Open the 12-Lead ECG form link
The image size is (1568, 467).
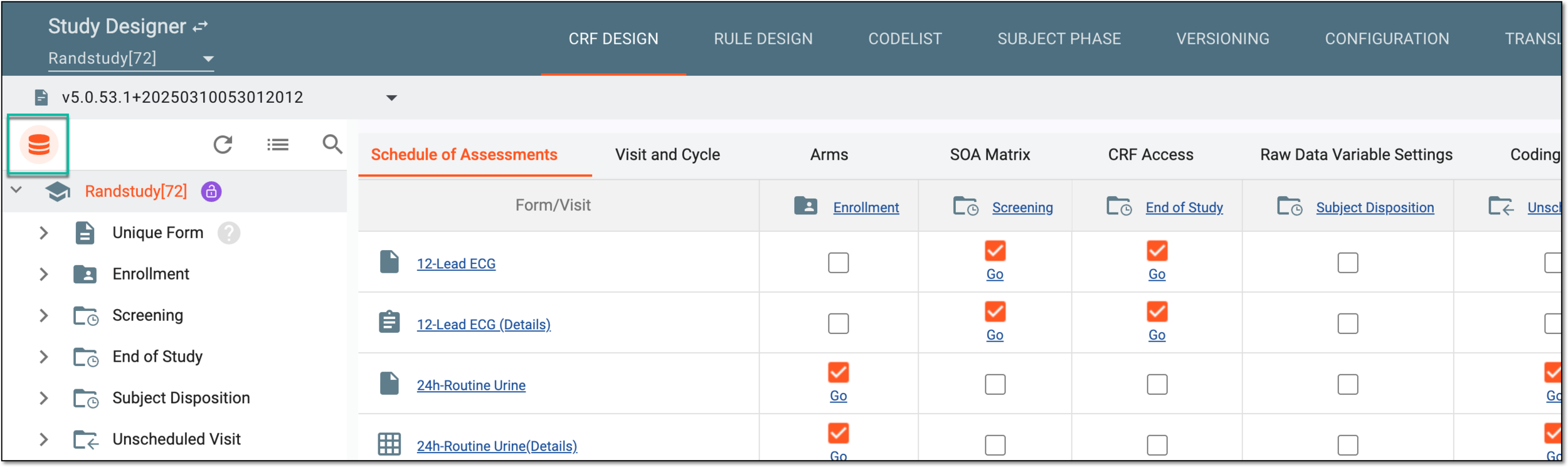pos(456,264)
